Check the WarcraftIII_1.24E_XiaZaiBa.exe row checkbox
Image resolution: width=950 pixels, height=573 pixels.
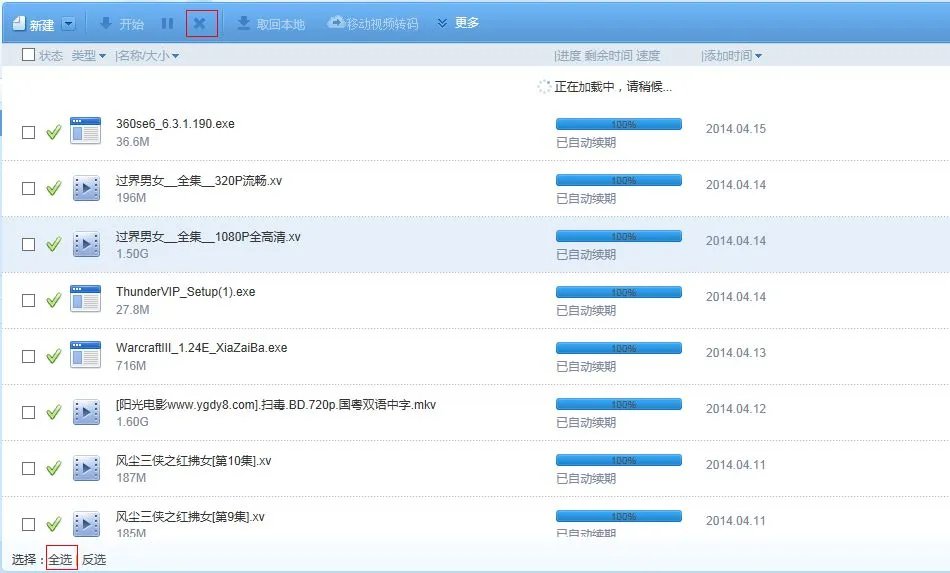28,356
